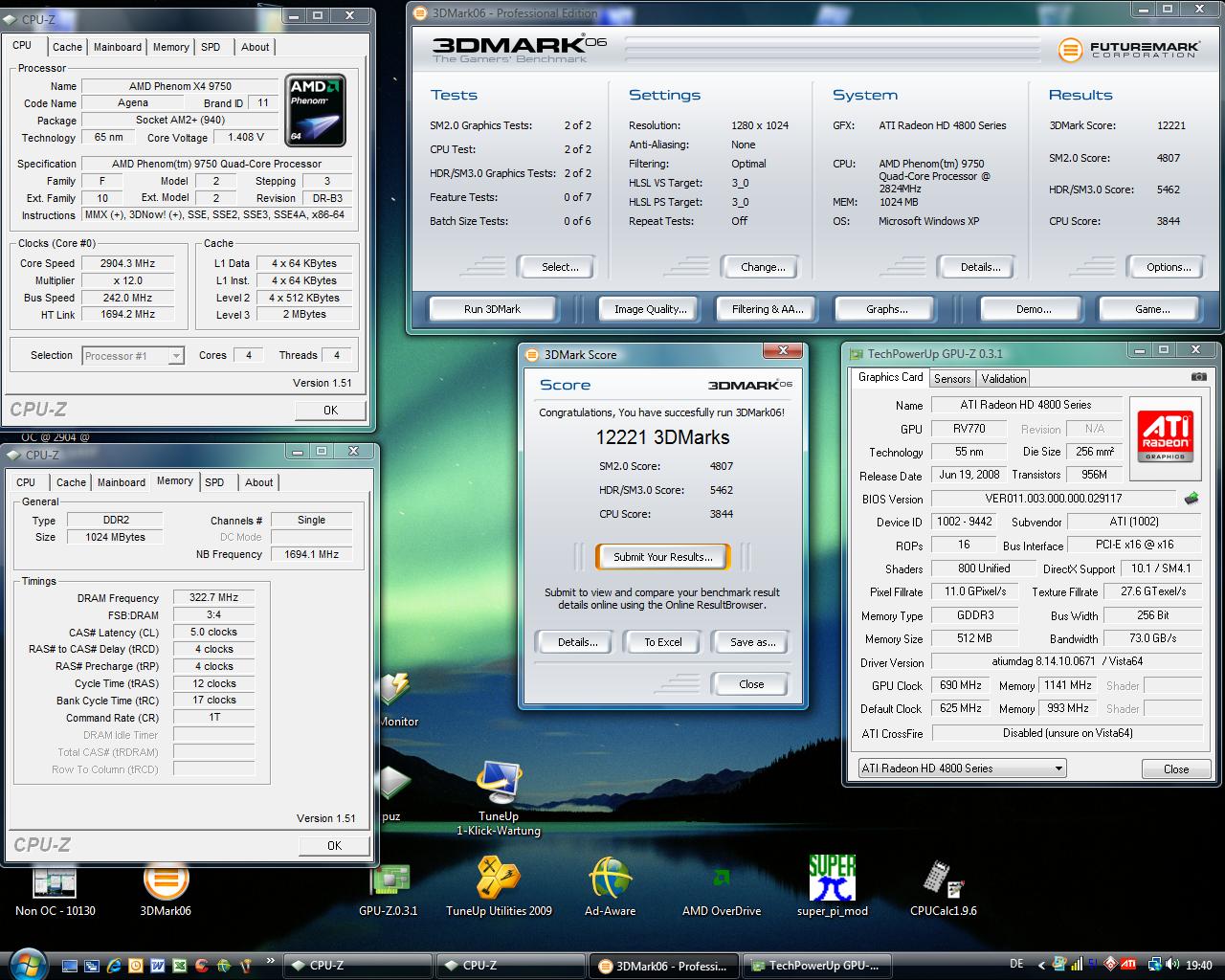Click Run 3DMark button
The image size is (1225, 980).
493,308
